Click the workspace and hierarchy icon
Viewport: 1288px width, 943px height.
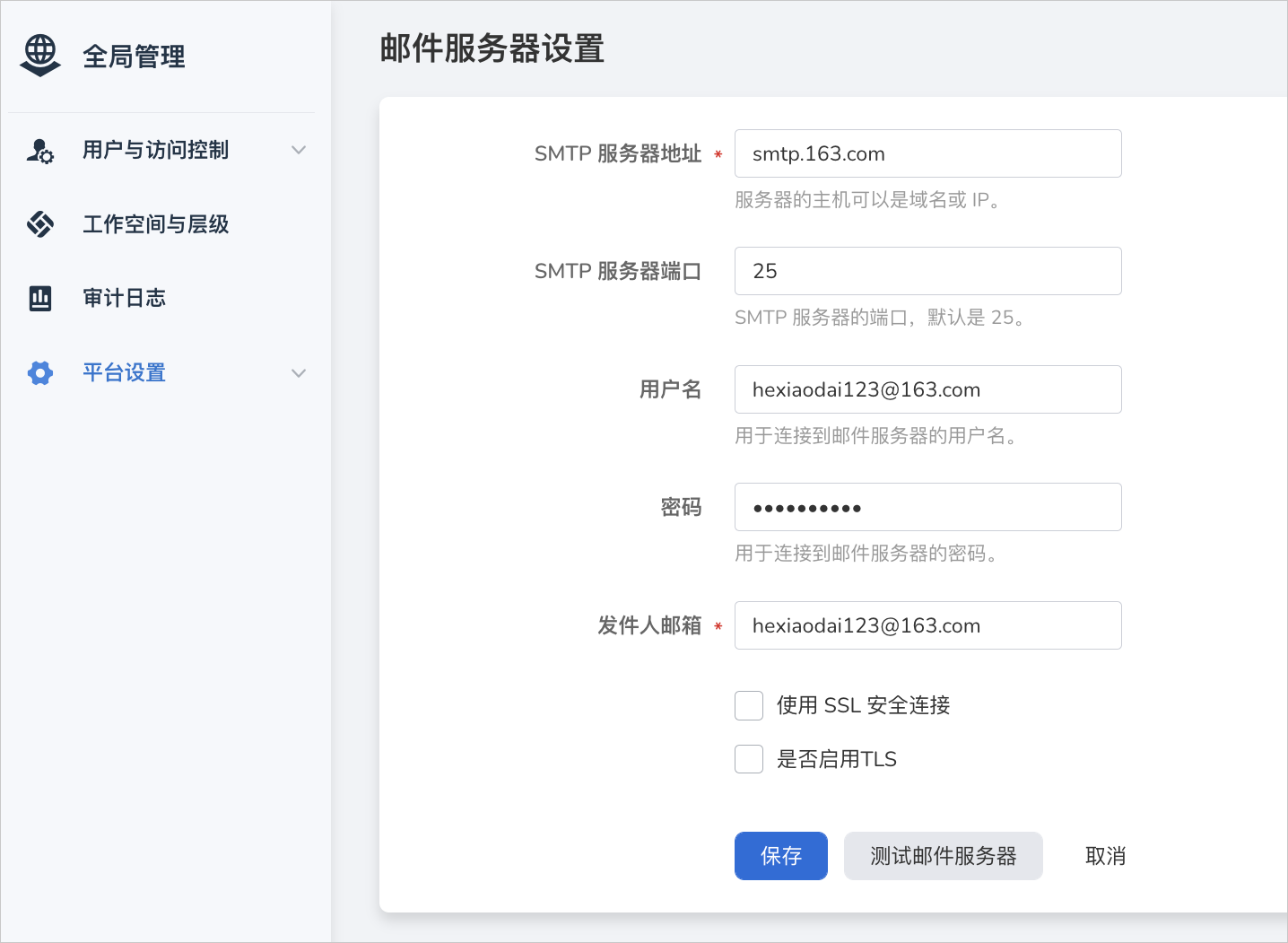(x=40, y=224)
